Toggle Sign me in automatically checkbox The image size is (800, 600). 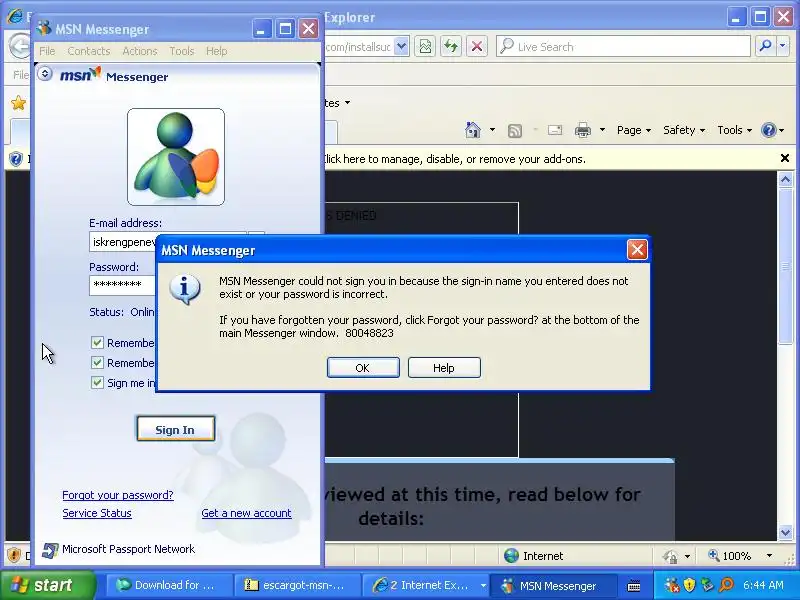pos(97,383)
